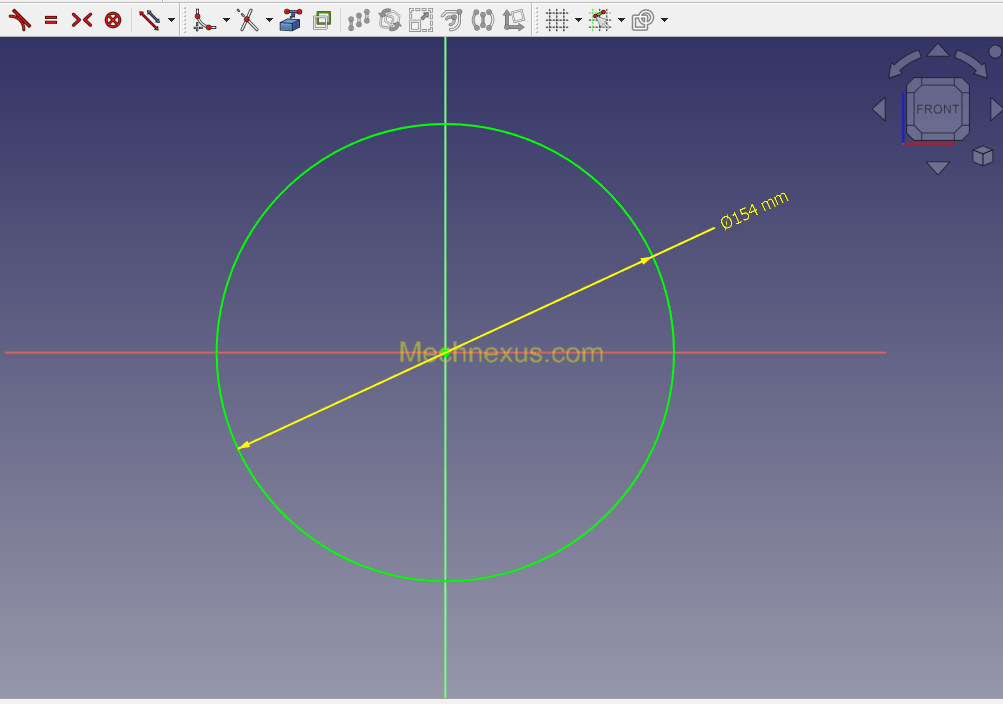Apply the equal constraint tool
1003x704 pixels.
pyautogui.click(x=51, y=20)
